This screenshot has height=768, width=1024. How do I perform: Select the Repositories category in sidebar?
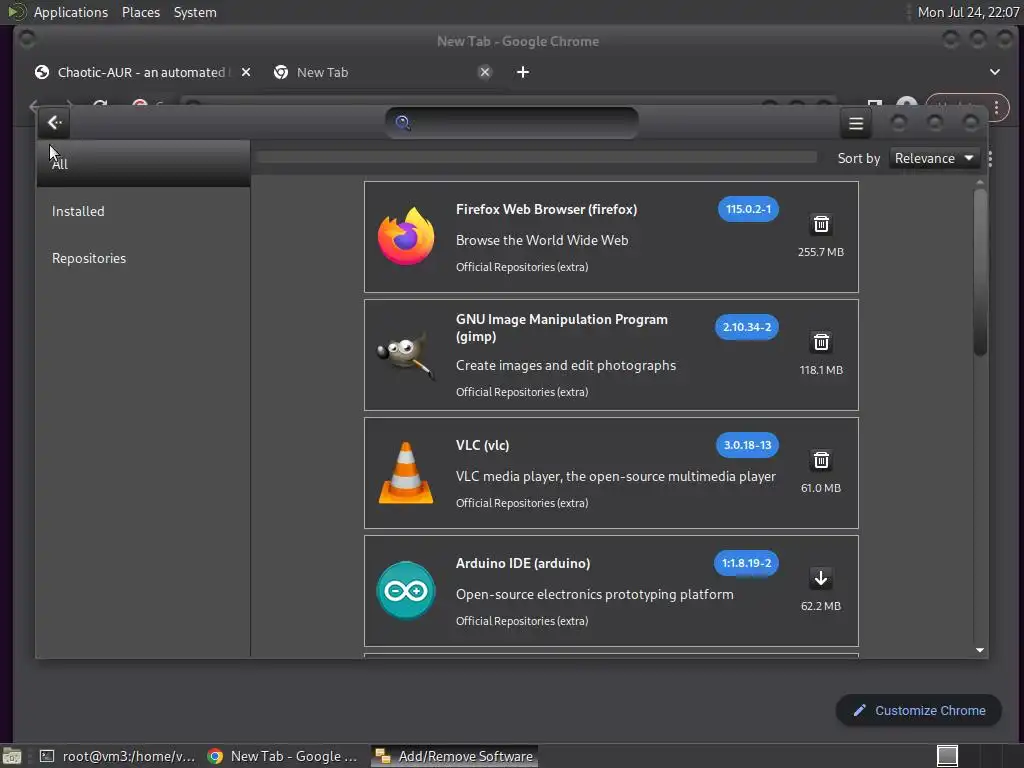tap(143, 258)
